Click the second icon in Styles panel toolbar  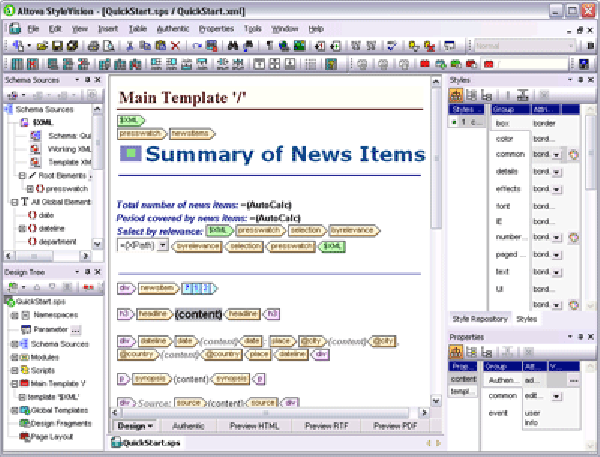(471, 95)
